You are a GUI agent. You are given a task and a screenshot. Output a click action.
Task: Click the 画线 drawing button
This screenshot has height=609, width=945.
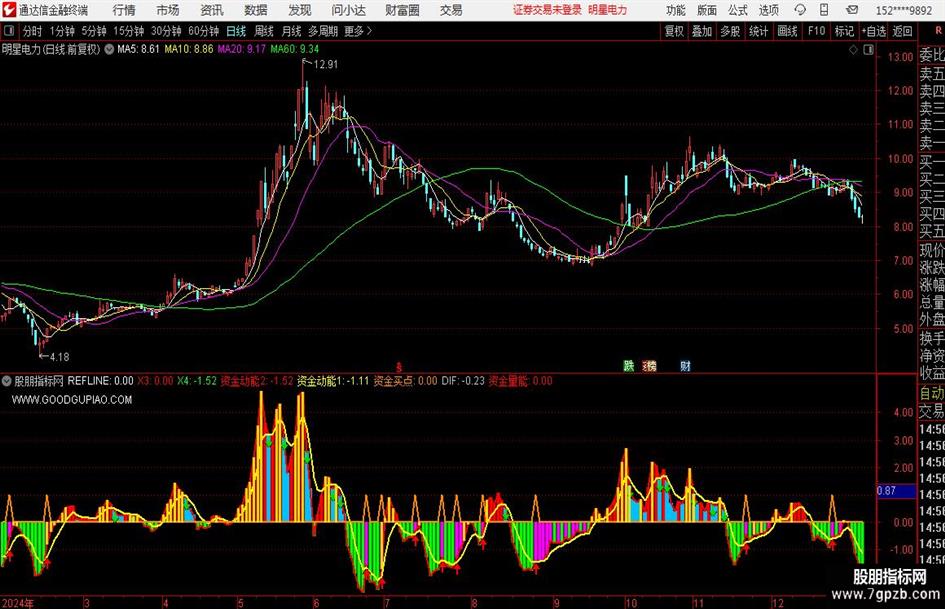point(787,31)
